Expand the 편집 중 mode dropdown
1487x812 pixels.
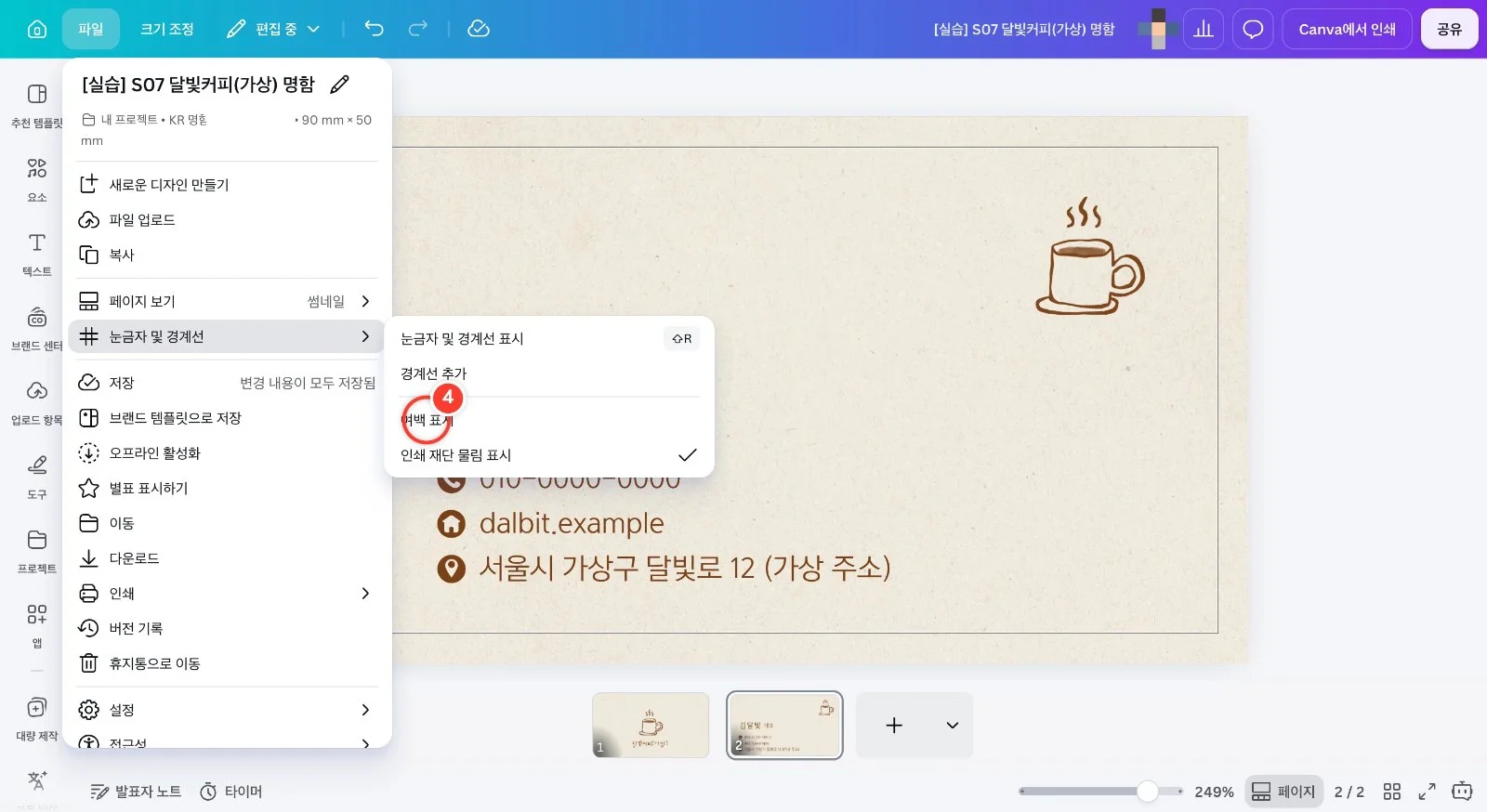click(x=274, y=29)
